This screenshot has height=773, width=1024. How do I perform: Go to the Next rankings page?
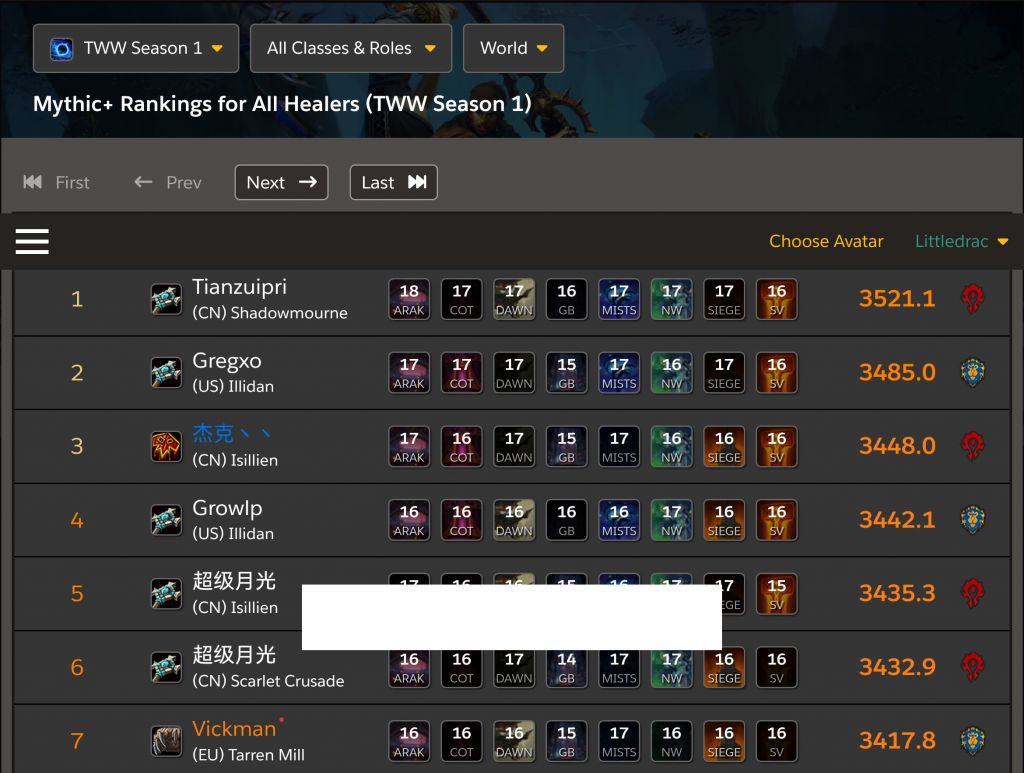[x=281, y=182]
